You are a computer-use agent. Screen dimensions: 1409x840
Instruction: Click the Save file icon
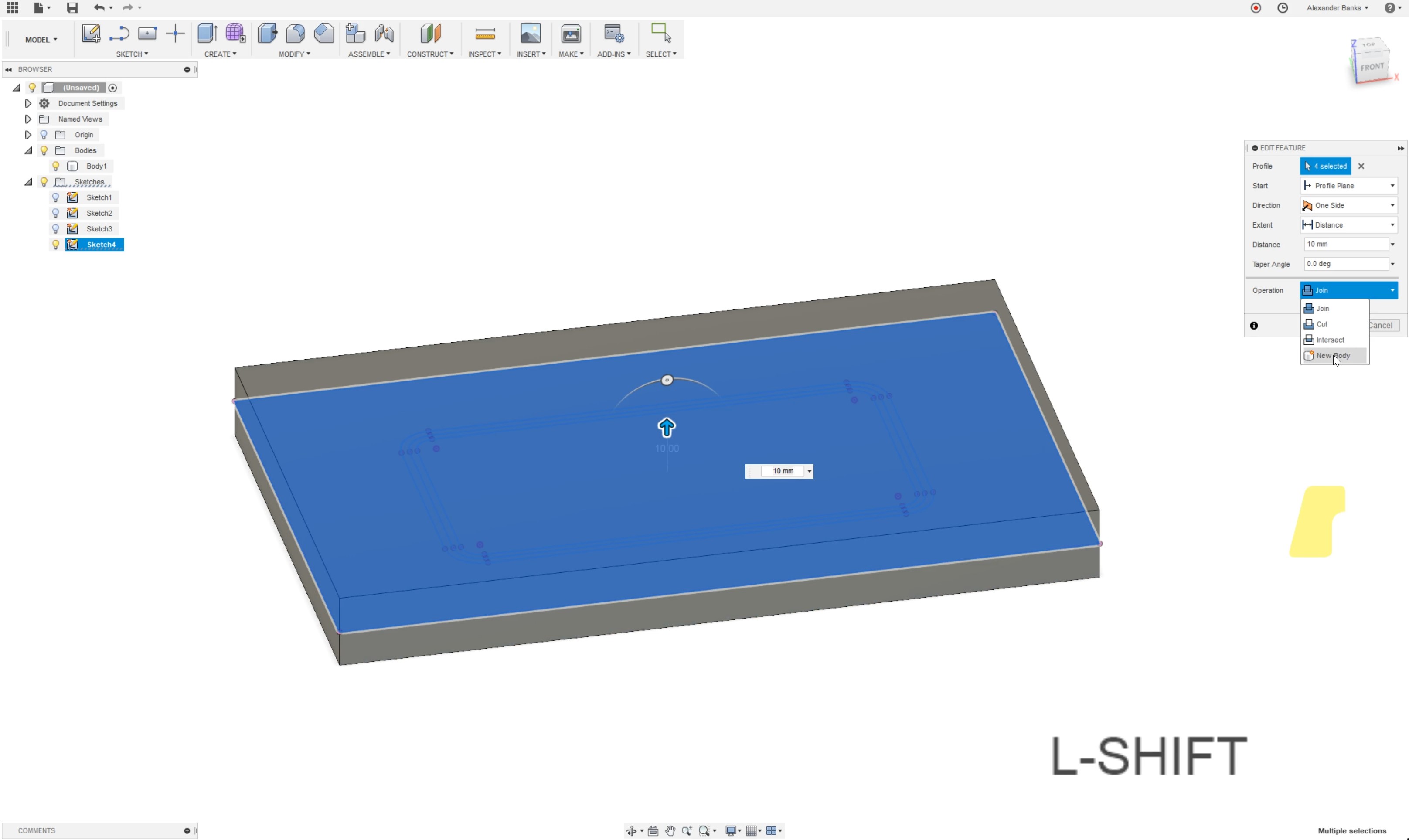(72, 8)
